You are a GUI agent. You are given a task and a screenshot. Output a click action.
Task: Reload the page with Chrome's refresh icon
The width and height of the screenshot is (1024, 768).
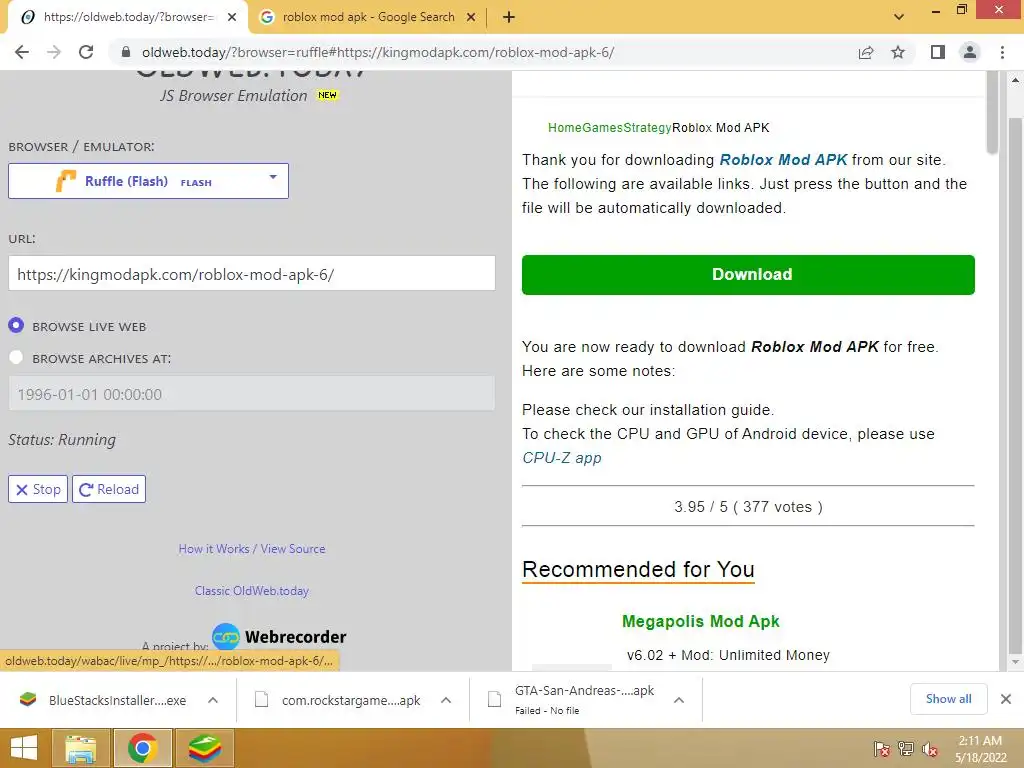click(x=86, y=52)
